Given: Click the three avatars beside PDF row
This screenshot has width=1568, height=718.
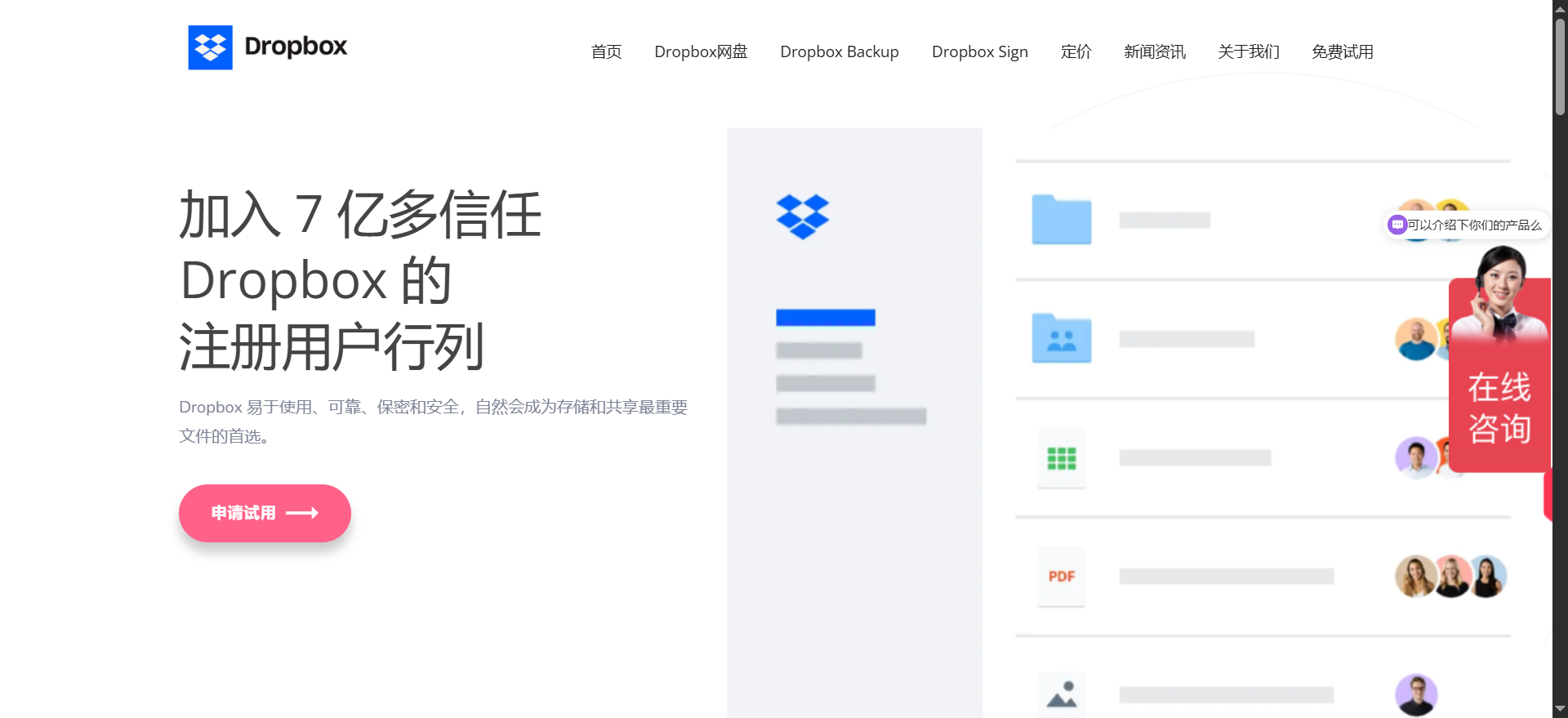Looking at the screenshot, I should (1450, 577).
